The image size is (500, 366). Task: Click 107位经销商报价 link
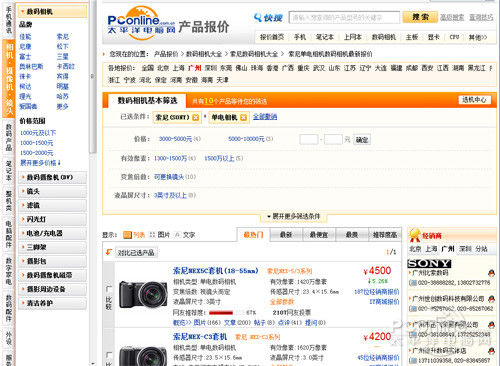(x=377, y=292)
